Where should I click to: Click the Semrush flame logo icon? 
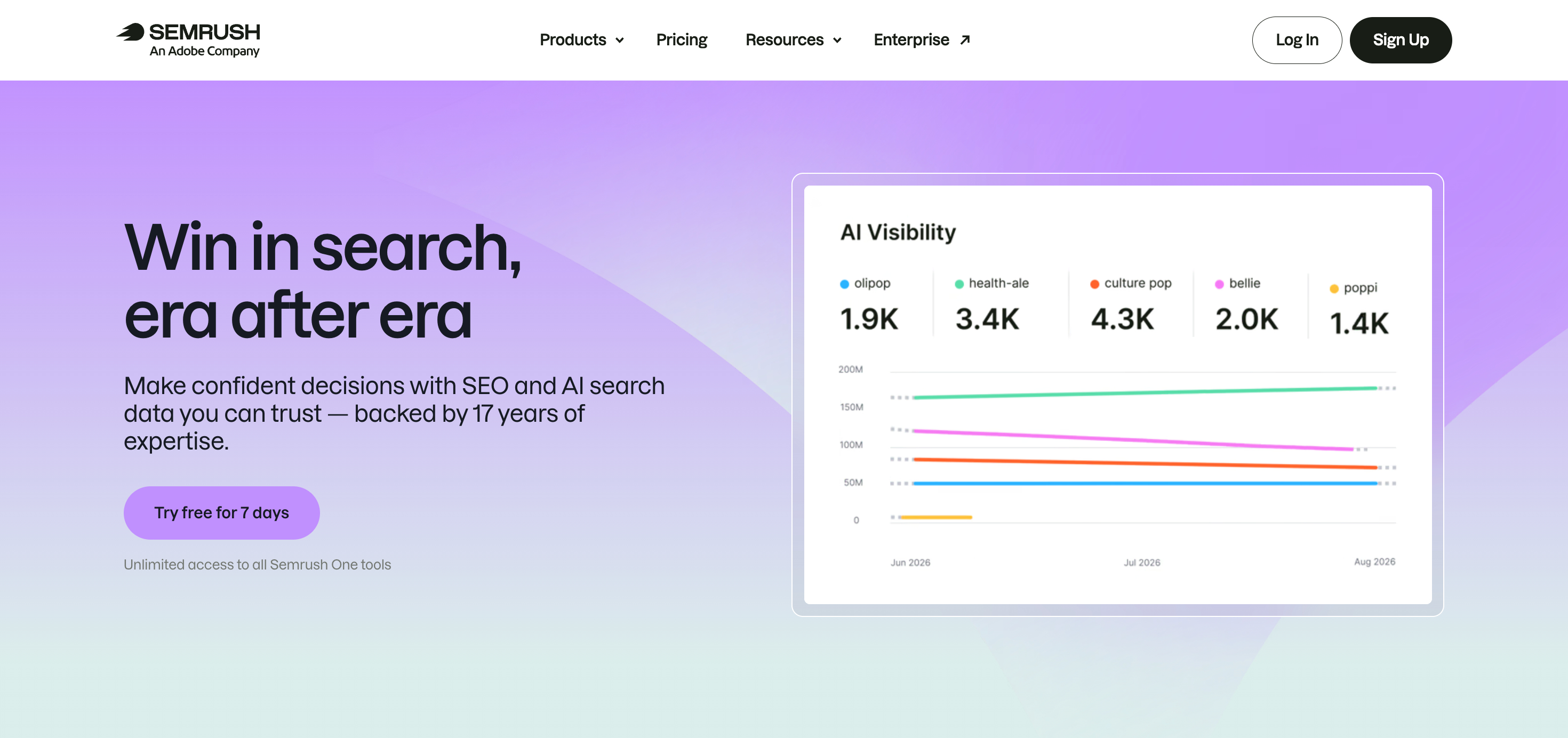click(x=130, y=32)
